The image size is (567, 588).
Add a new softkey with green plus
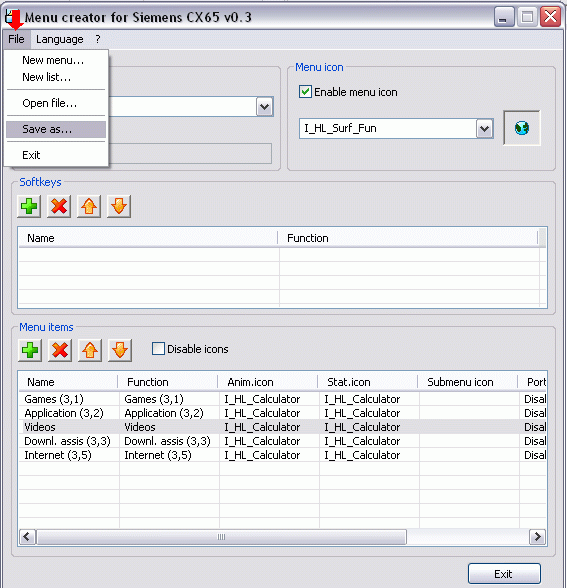pos(29,206)
